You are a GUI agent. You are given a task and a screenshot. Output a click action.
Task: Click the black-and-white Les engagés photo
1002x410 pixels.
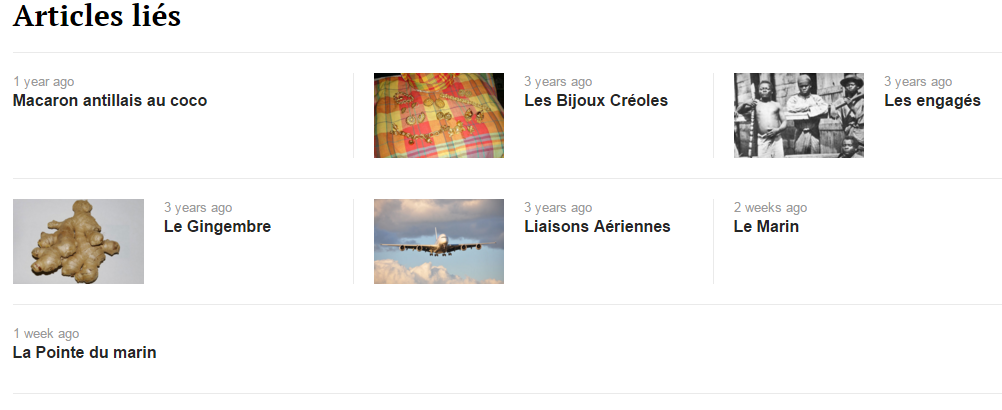click(x=799, y=116)
